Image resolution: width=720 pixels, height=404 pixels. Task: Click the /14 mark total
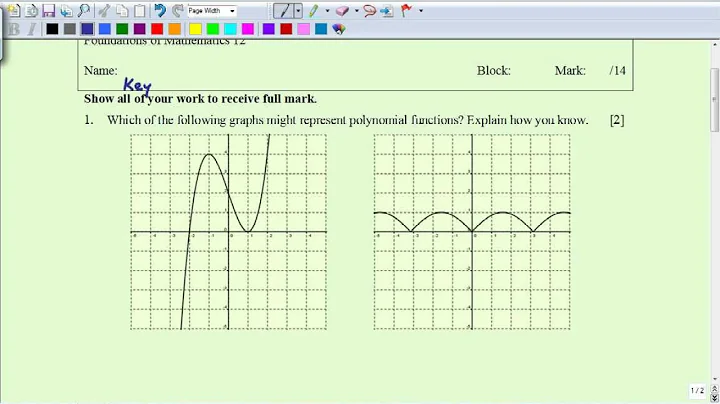coord(618,71)
